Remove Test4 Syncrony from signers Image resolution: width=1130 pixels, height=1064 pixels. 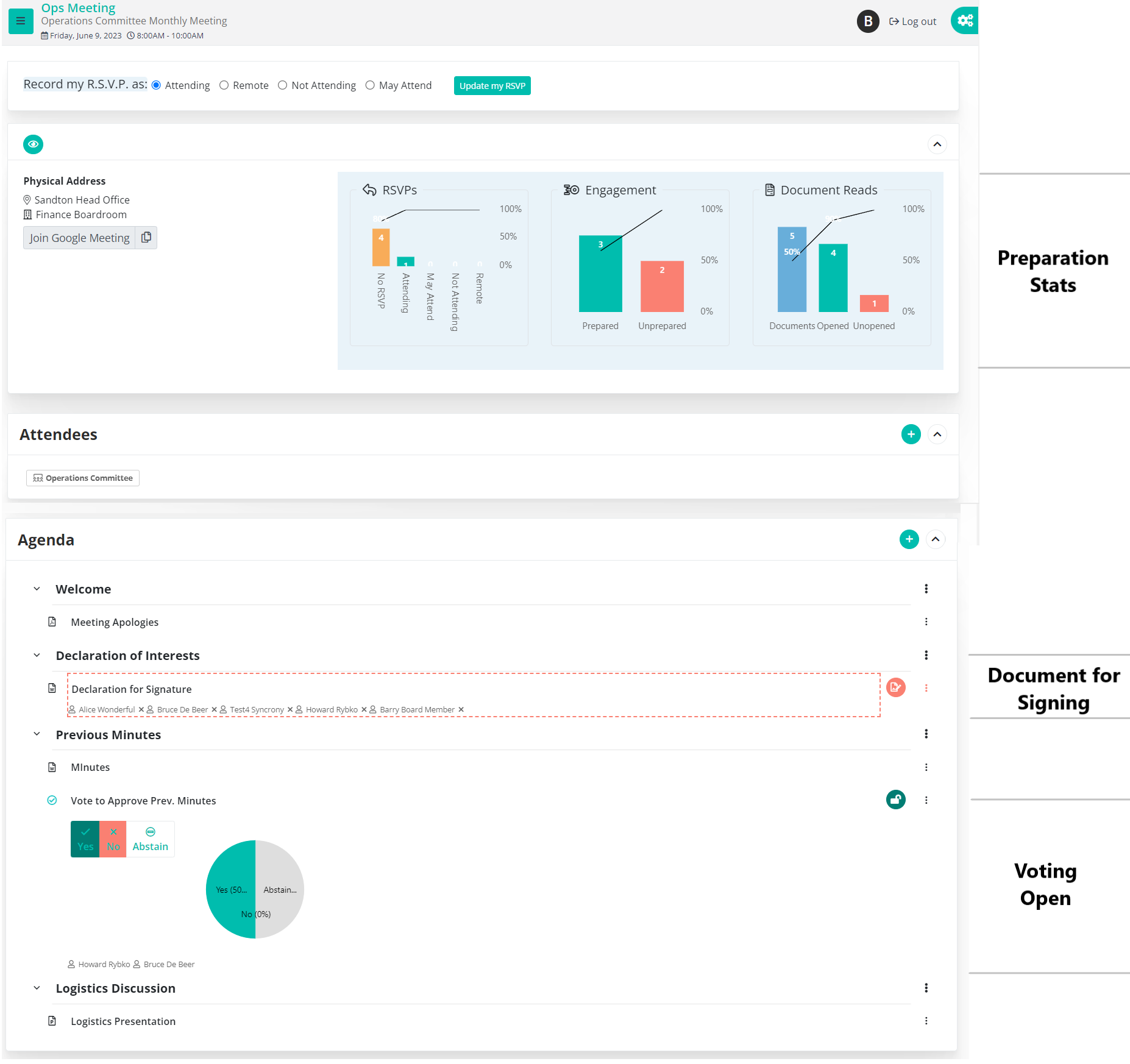290,710
